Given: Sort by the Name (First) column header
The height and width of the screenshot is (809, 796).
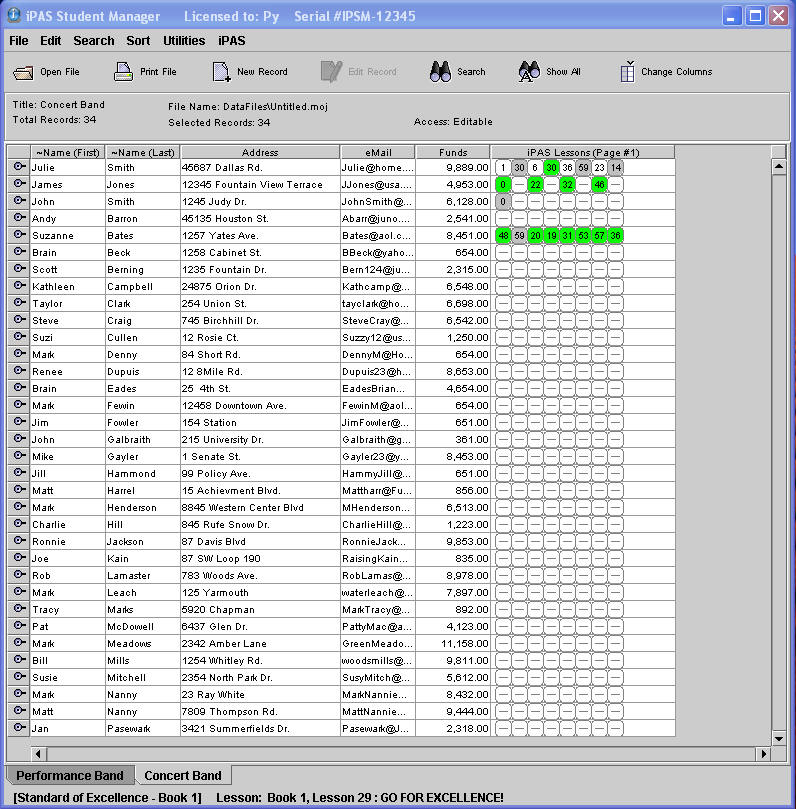Looking at the screenshot, I should coord(68,152).
